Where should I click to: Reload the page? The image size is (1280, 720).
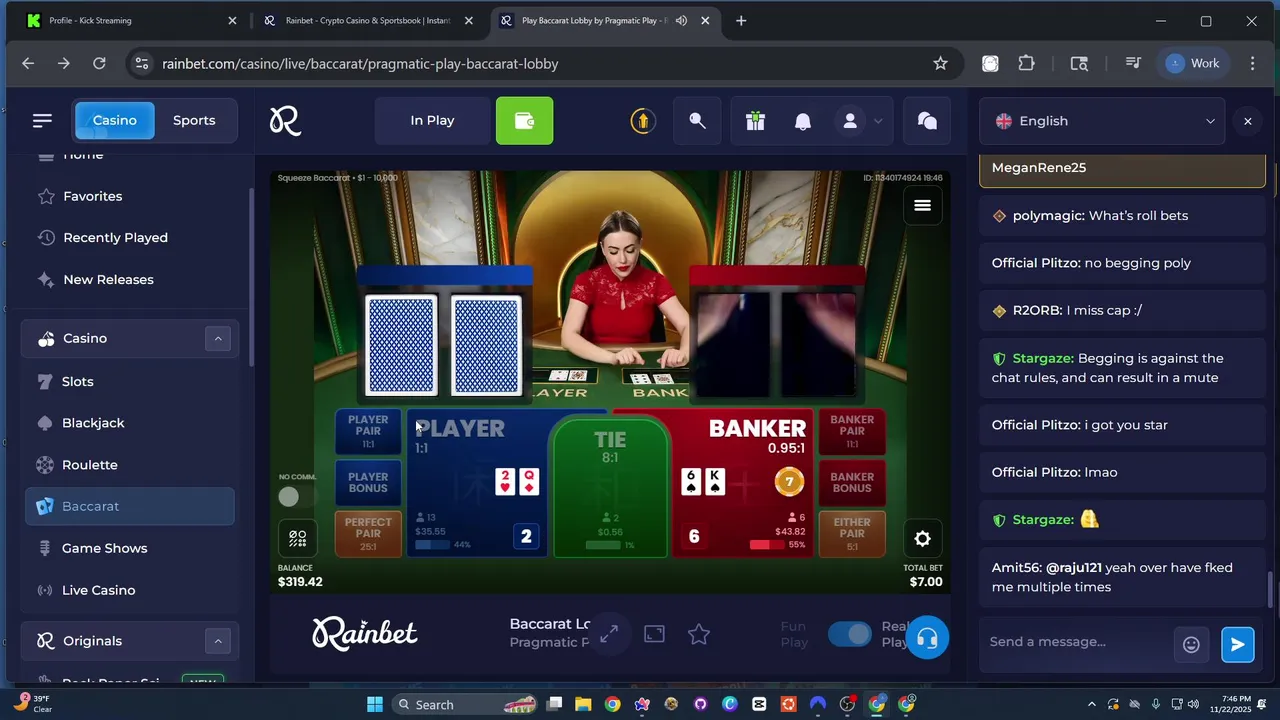99,63
